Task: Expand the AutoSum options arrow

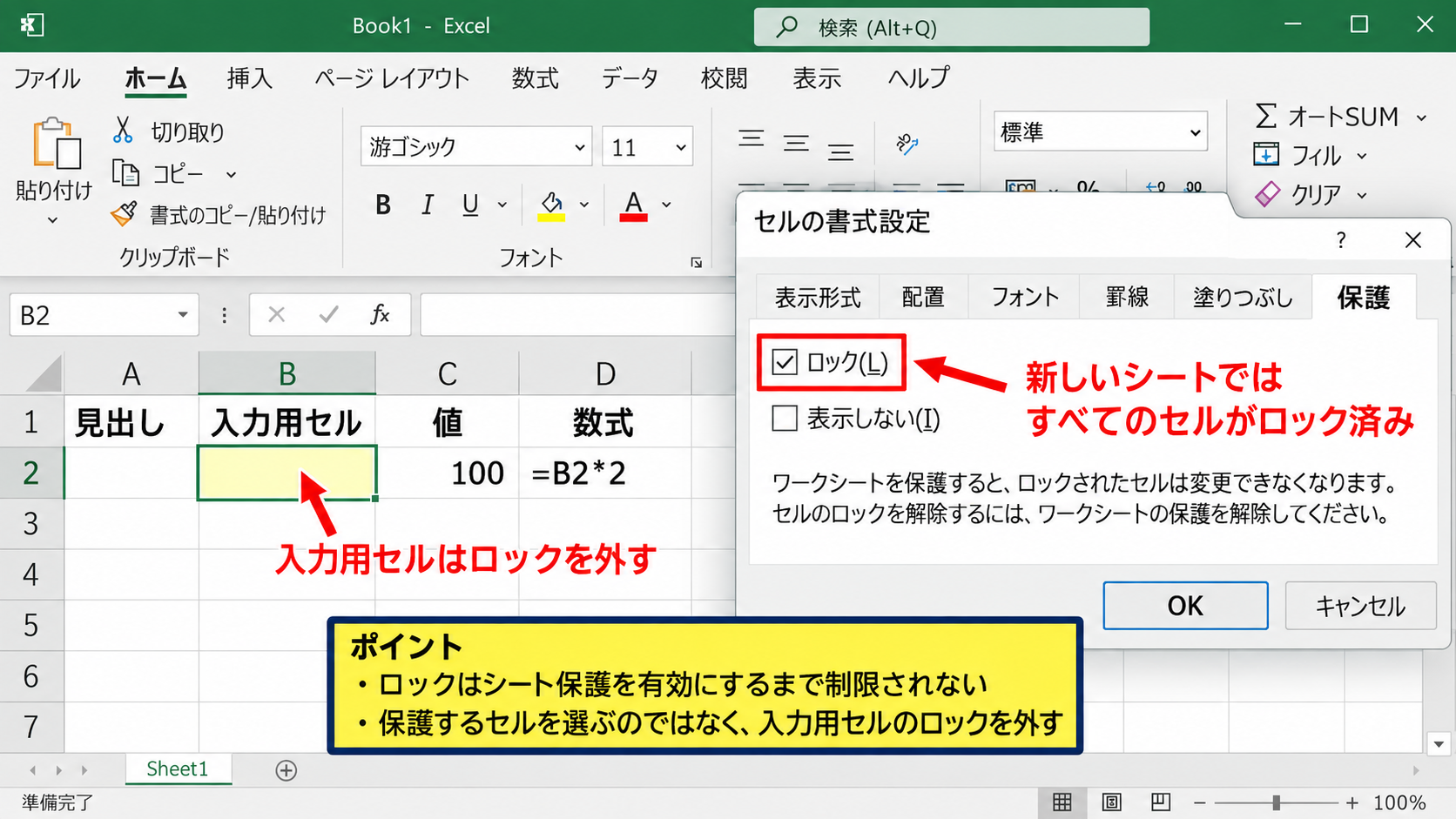Action: tap(1421, 117)
